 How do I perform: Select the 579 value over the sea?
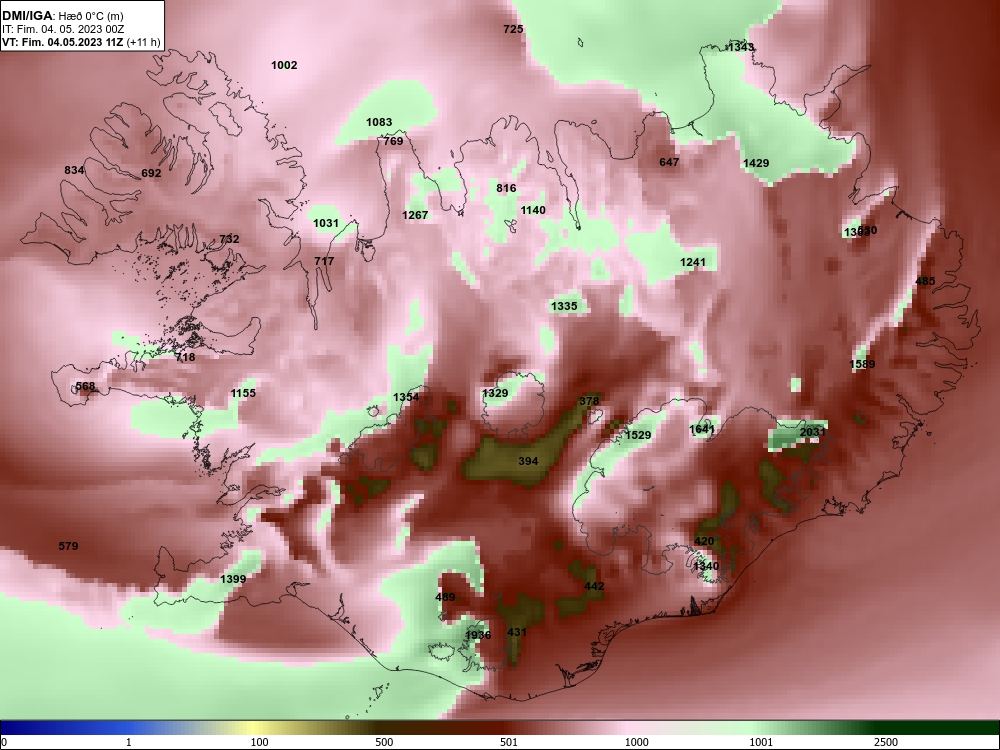point(68,547)
